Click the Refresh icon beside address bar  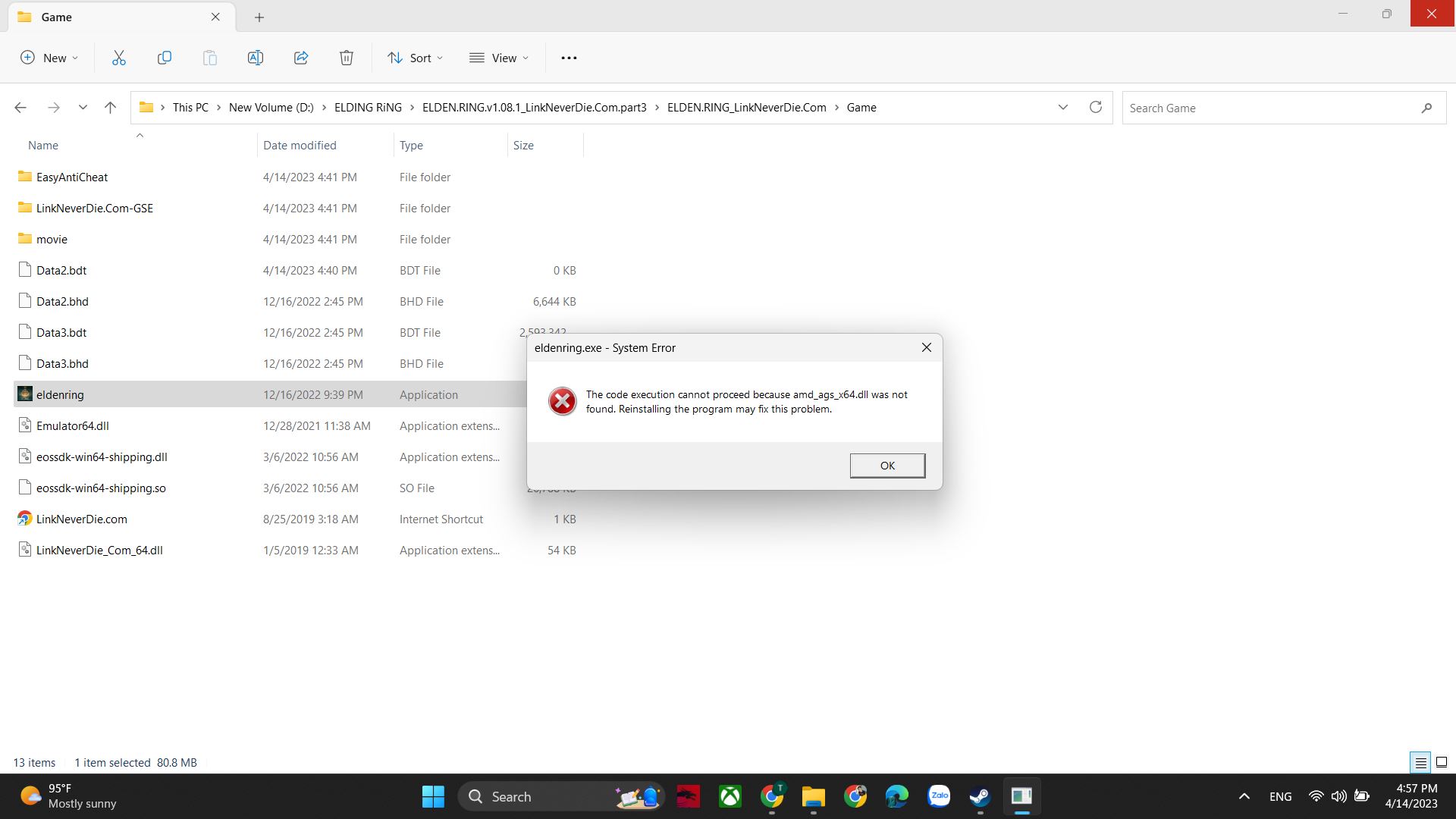pos(1095,108)
